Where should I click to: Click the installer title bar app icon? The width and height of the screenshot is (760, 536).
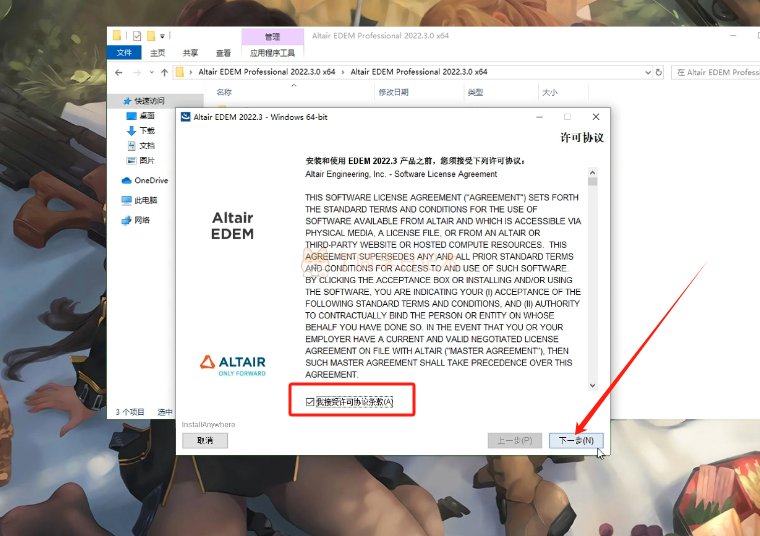pyautogui.click(x=185, y=117)
